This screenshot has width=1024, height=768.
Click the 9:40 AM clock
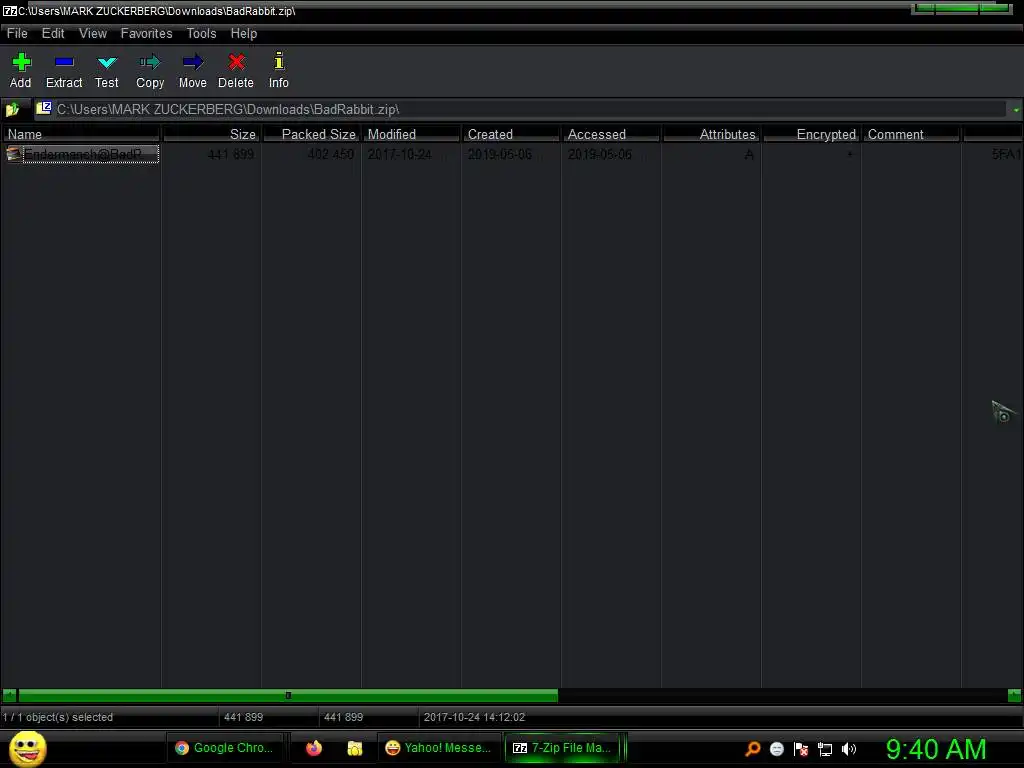[936, 749]
